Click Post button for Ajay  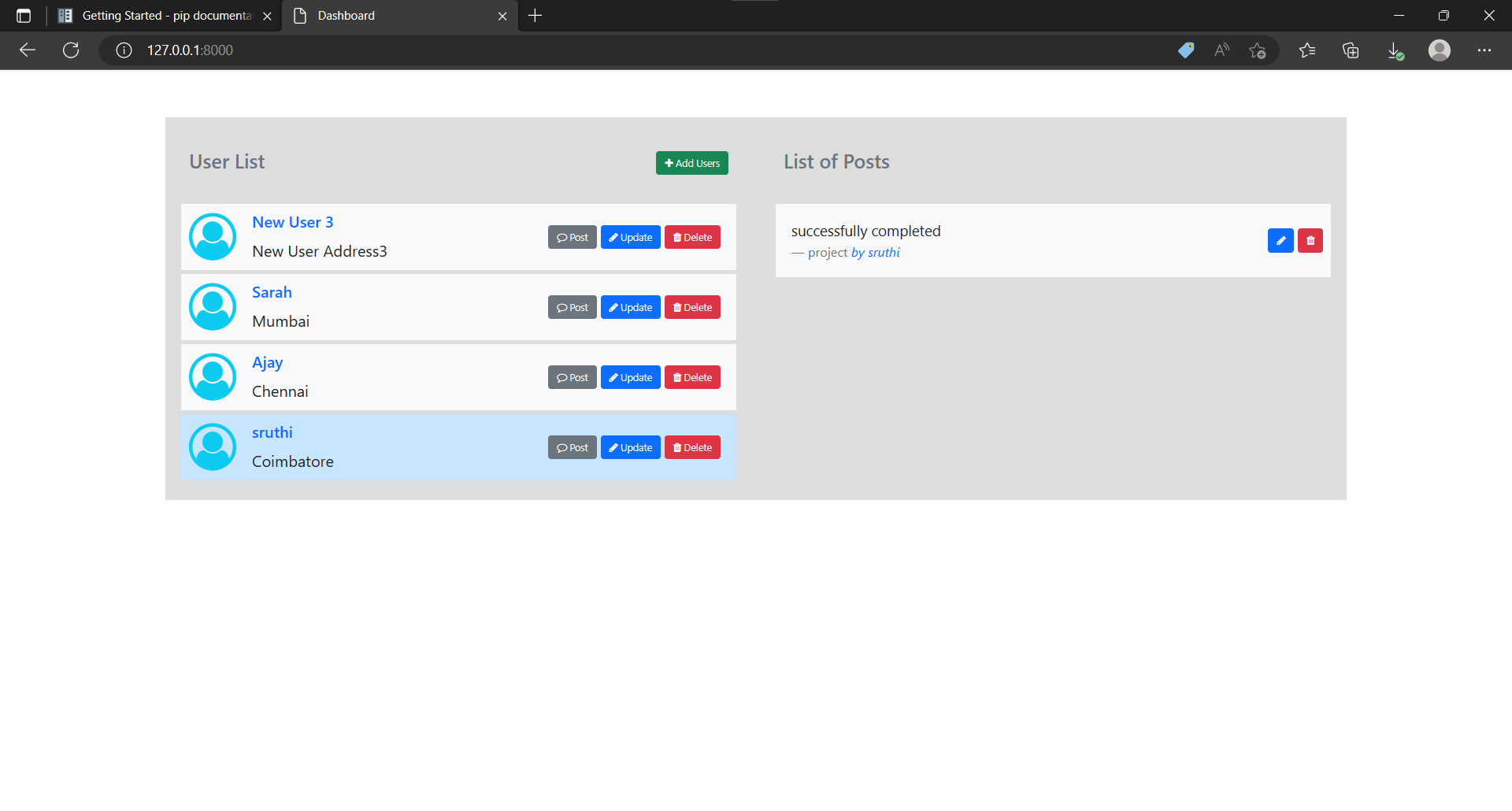pyautogui.click(x=572, y=377)
